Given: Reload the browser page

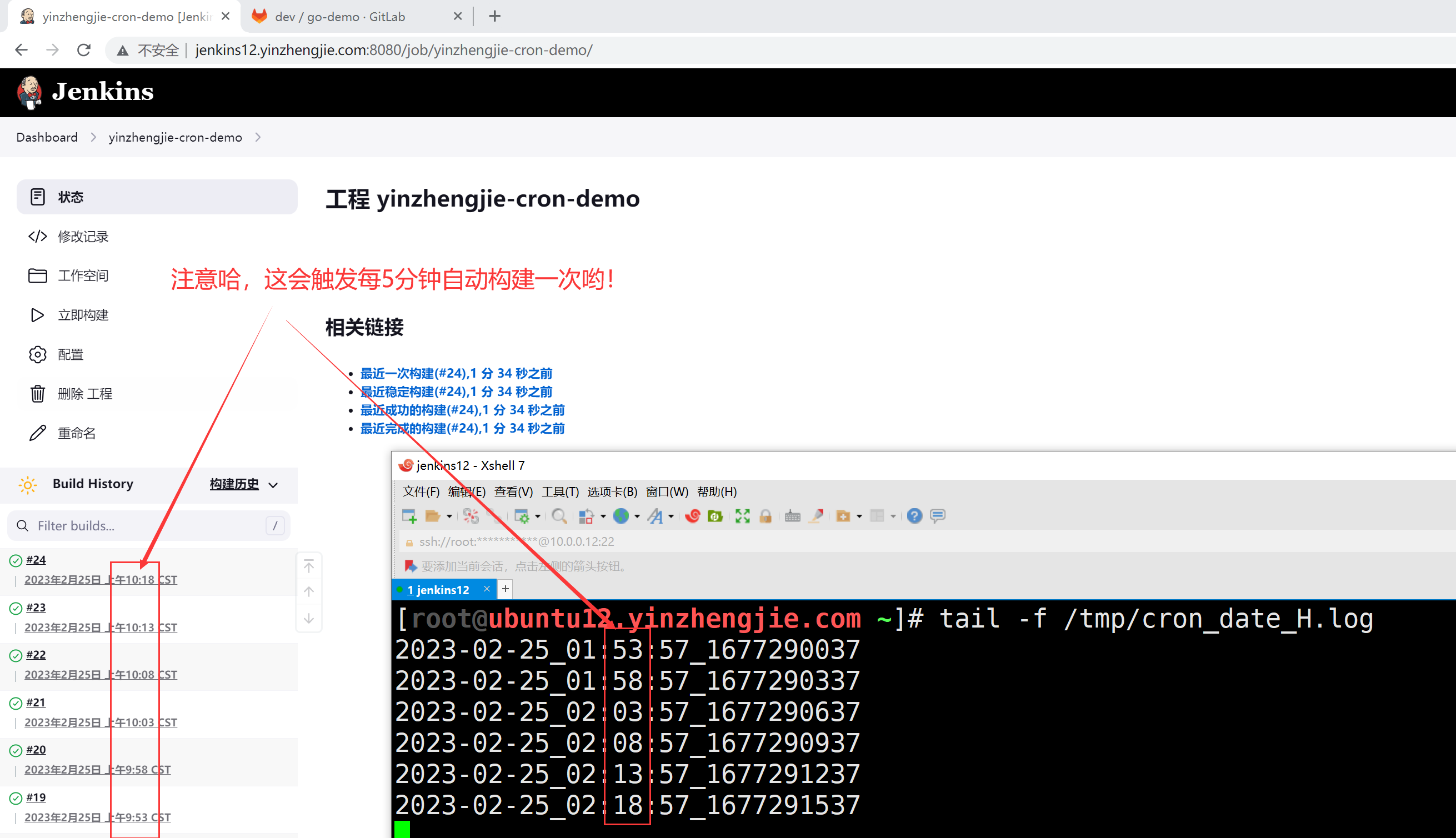Looking at the screenshot, I should [84, 50].
